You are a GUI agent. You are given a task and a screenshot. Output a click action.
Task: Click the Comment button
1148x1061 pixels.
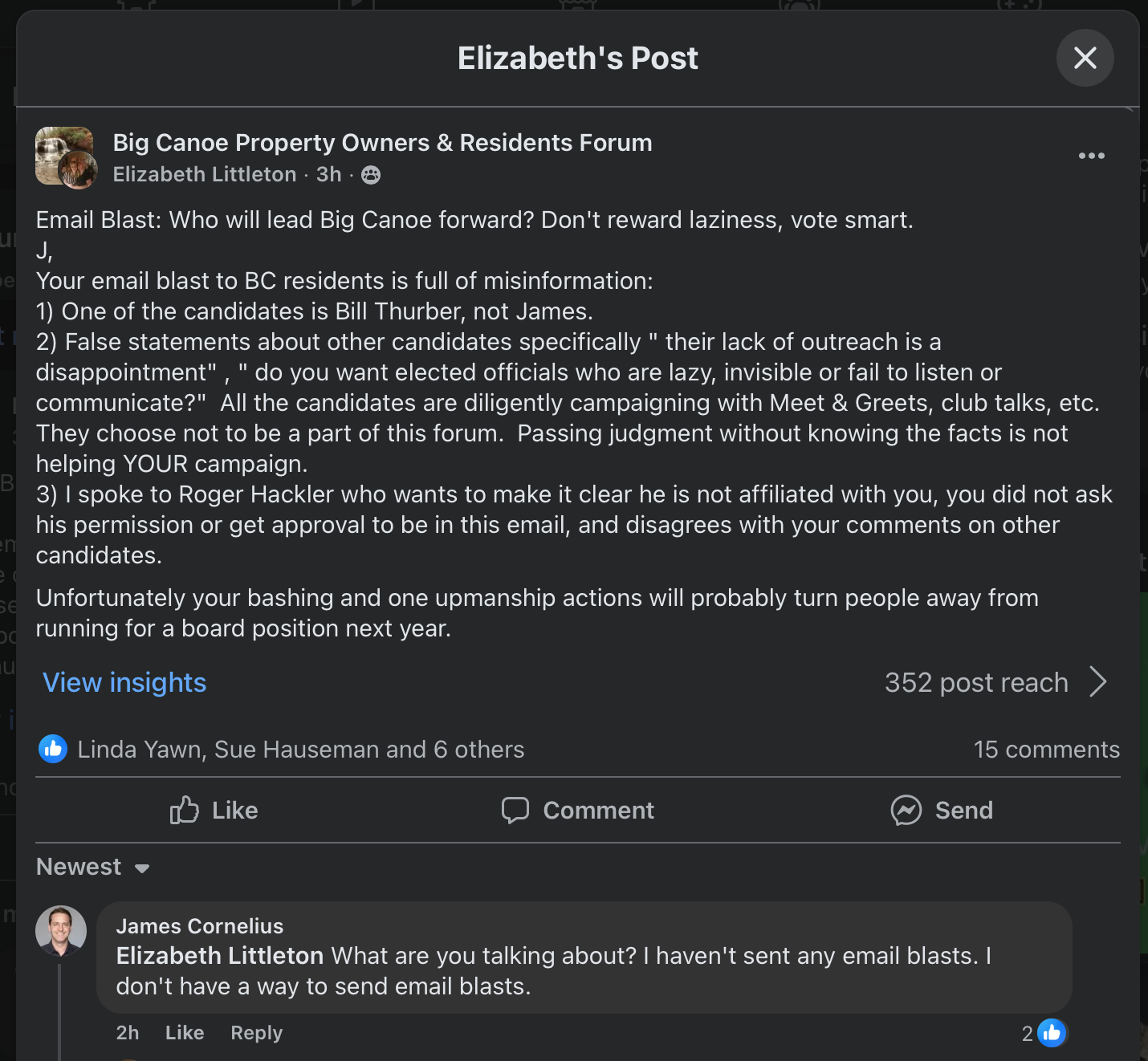578,811
